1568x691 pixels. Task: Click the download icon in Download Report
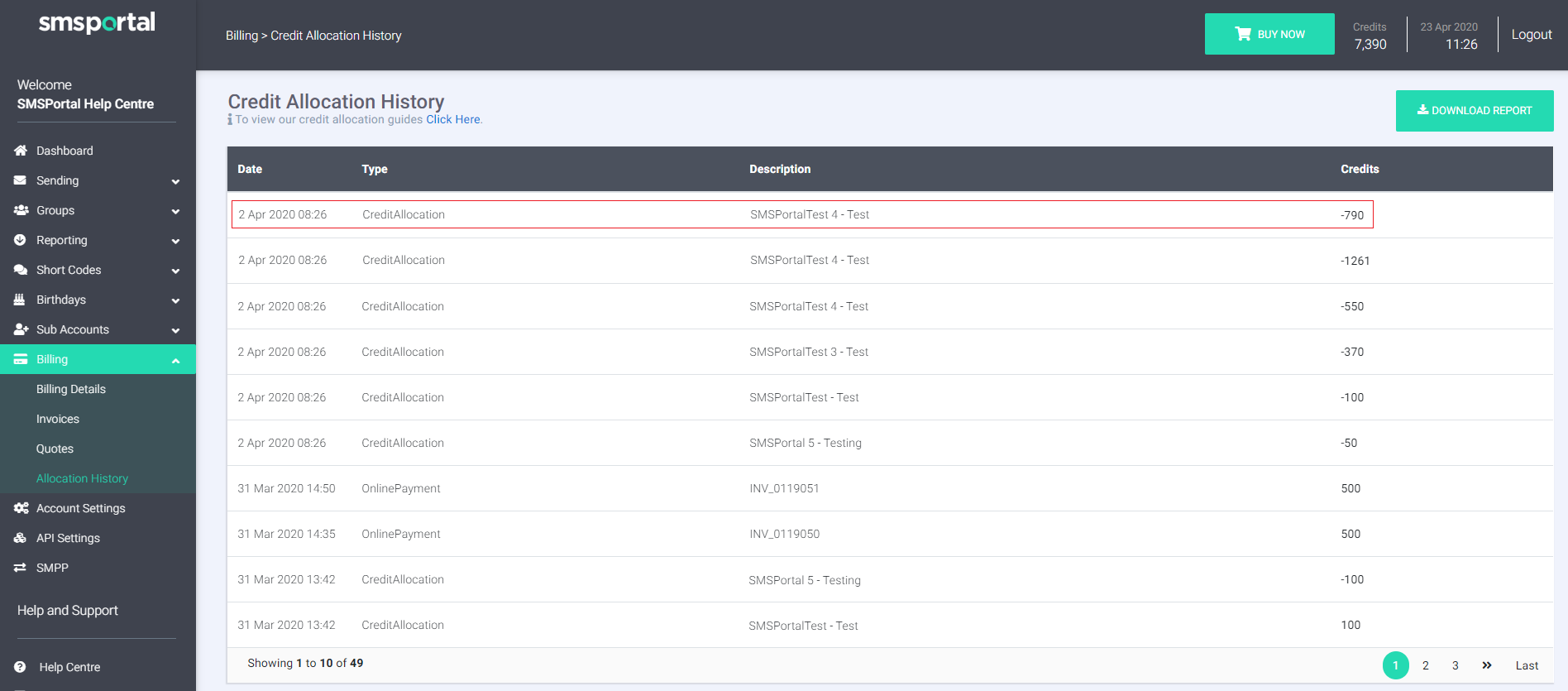[x=1422, y=109]
